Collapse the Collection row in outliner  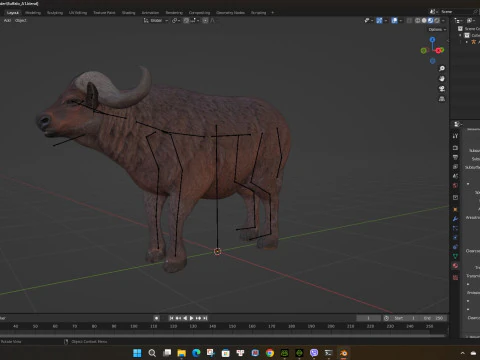[461, 35]
